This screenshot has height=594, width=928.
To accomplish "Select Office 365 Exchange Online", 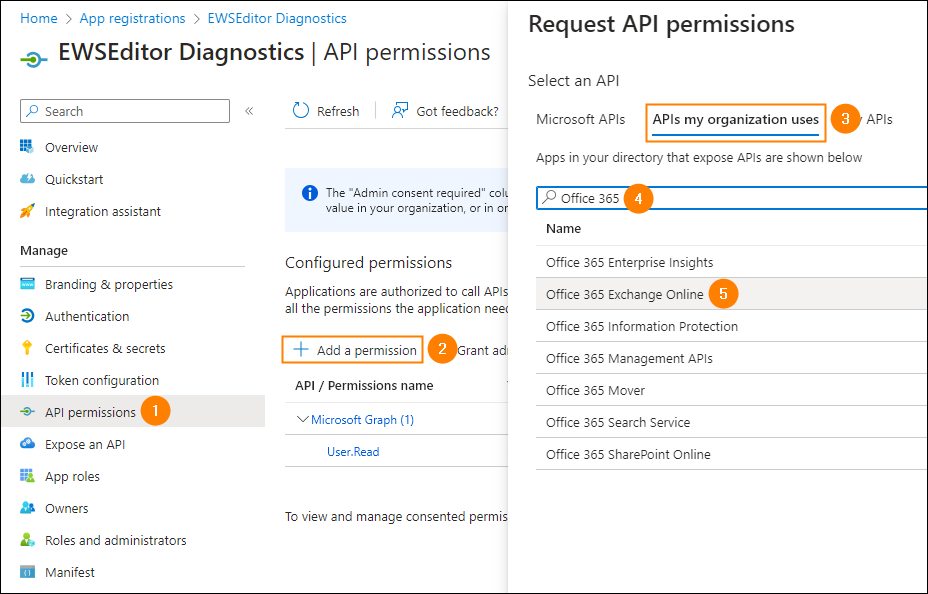I will (x=732, y=294).
